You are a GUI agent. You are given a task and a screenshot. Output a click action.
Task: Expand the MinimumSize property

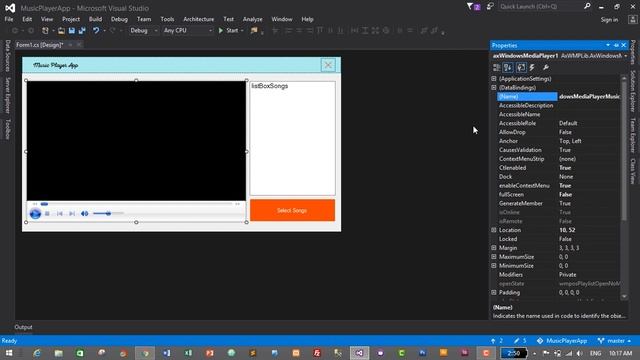[494, 266]
